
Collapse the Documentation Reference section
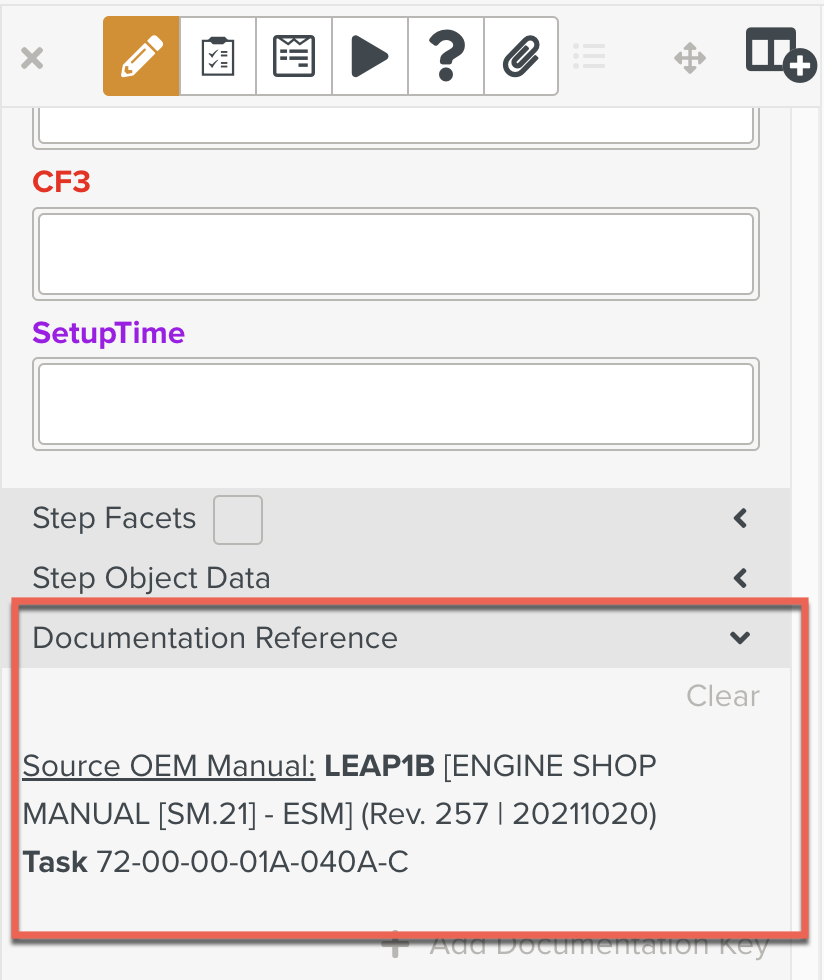click(740, 638)
